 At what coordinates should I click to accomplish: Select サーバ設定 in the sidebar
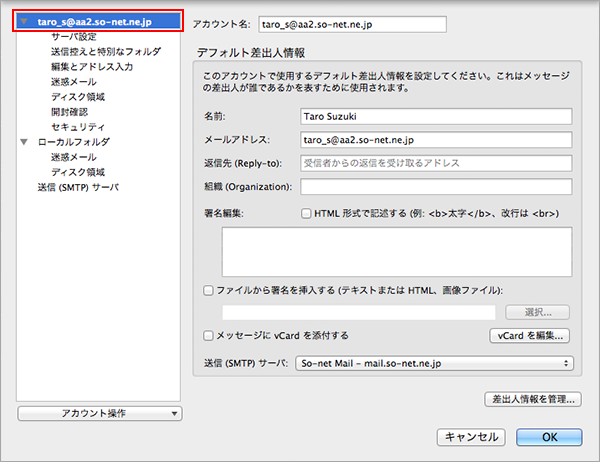tap(74, 36)
